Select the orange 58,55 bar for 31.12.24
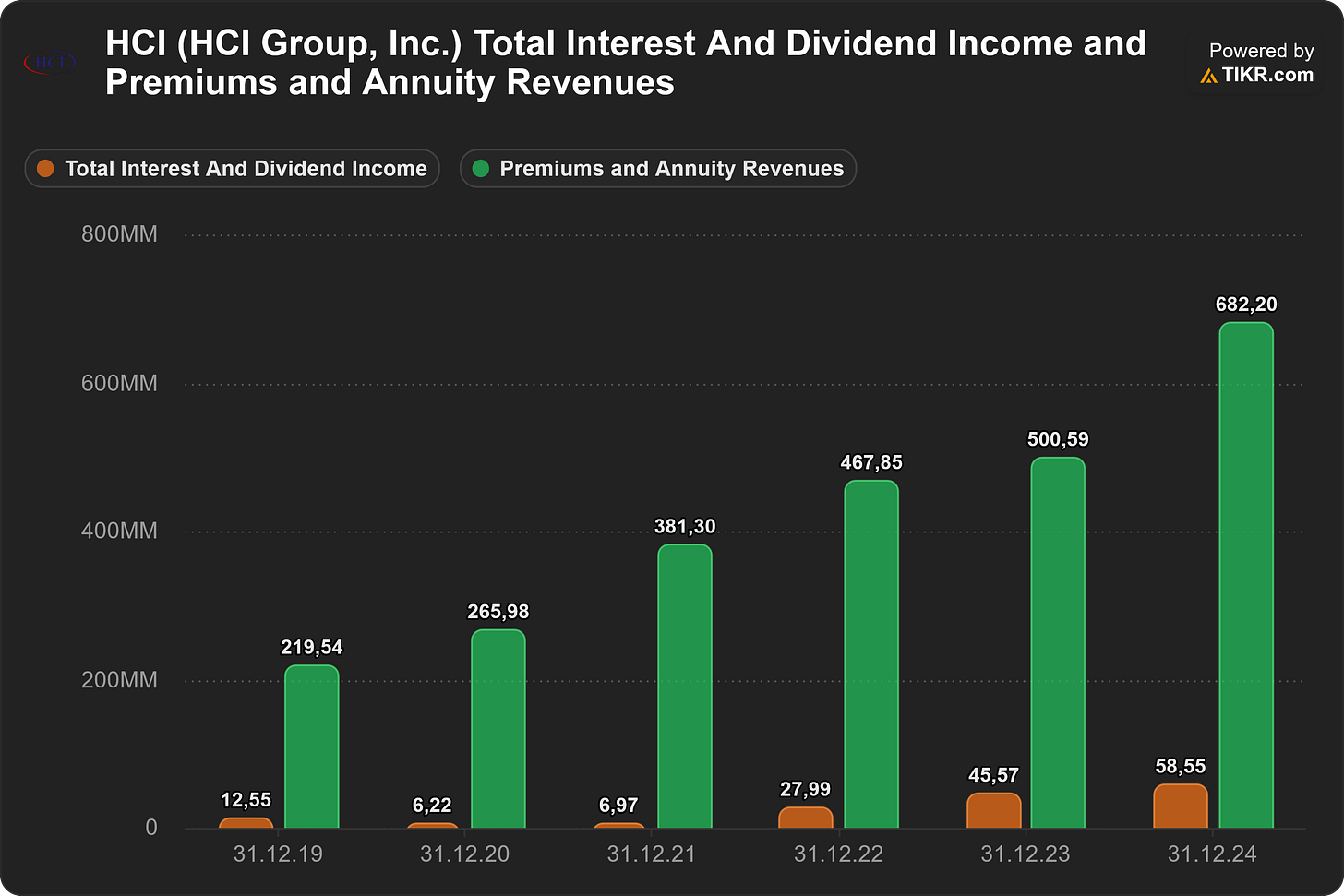This screenshot has height=896, width=1344. pyautogui.click(x=1181, y=806)
